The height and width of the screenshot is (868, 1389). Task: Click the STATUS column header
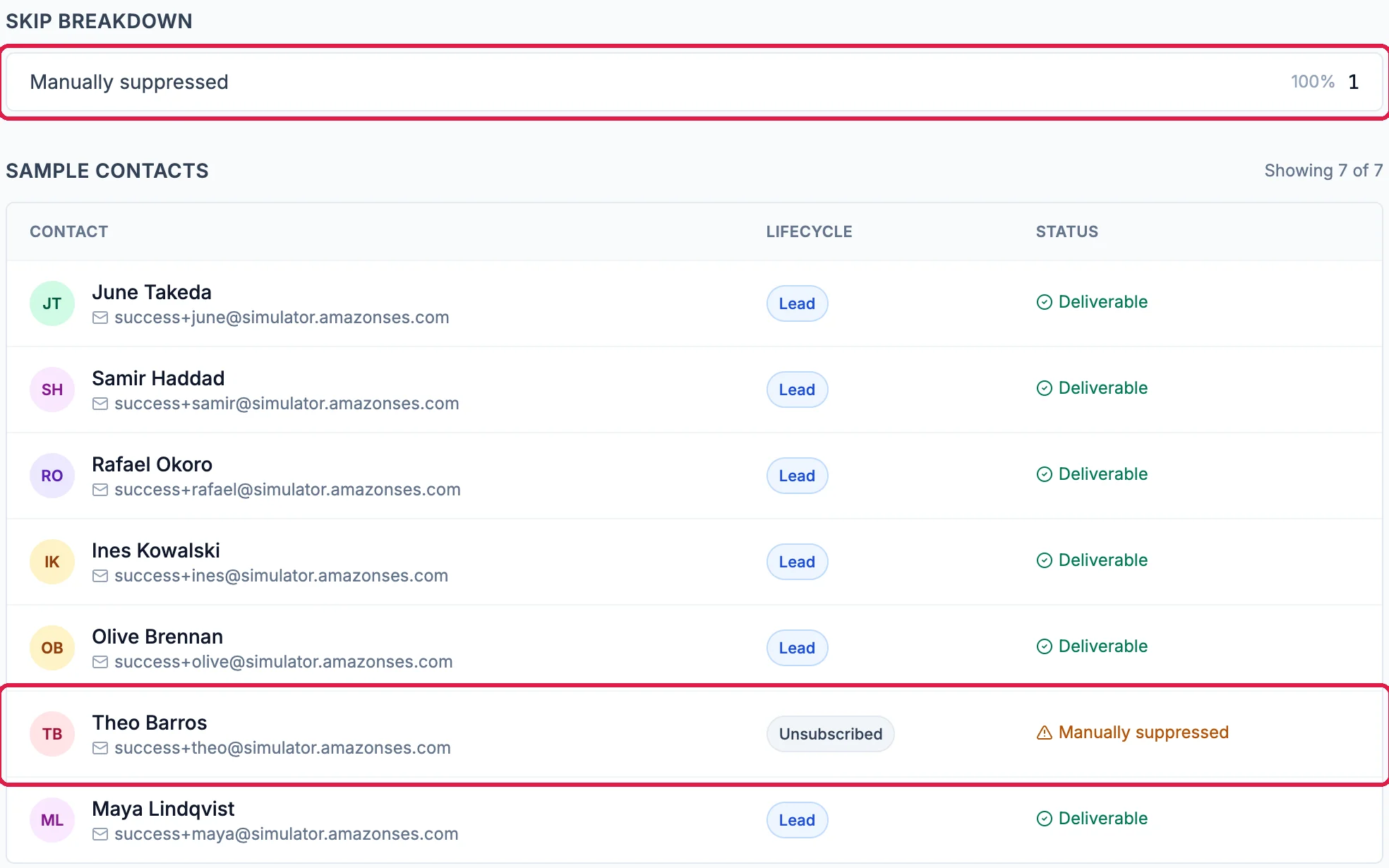[x=1067, y=231]
